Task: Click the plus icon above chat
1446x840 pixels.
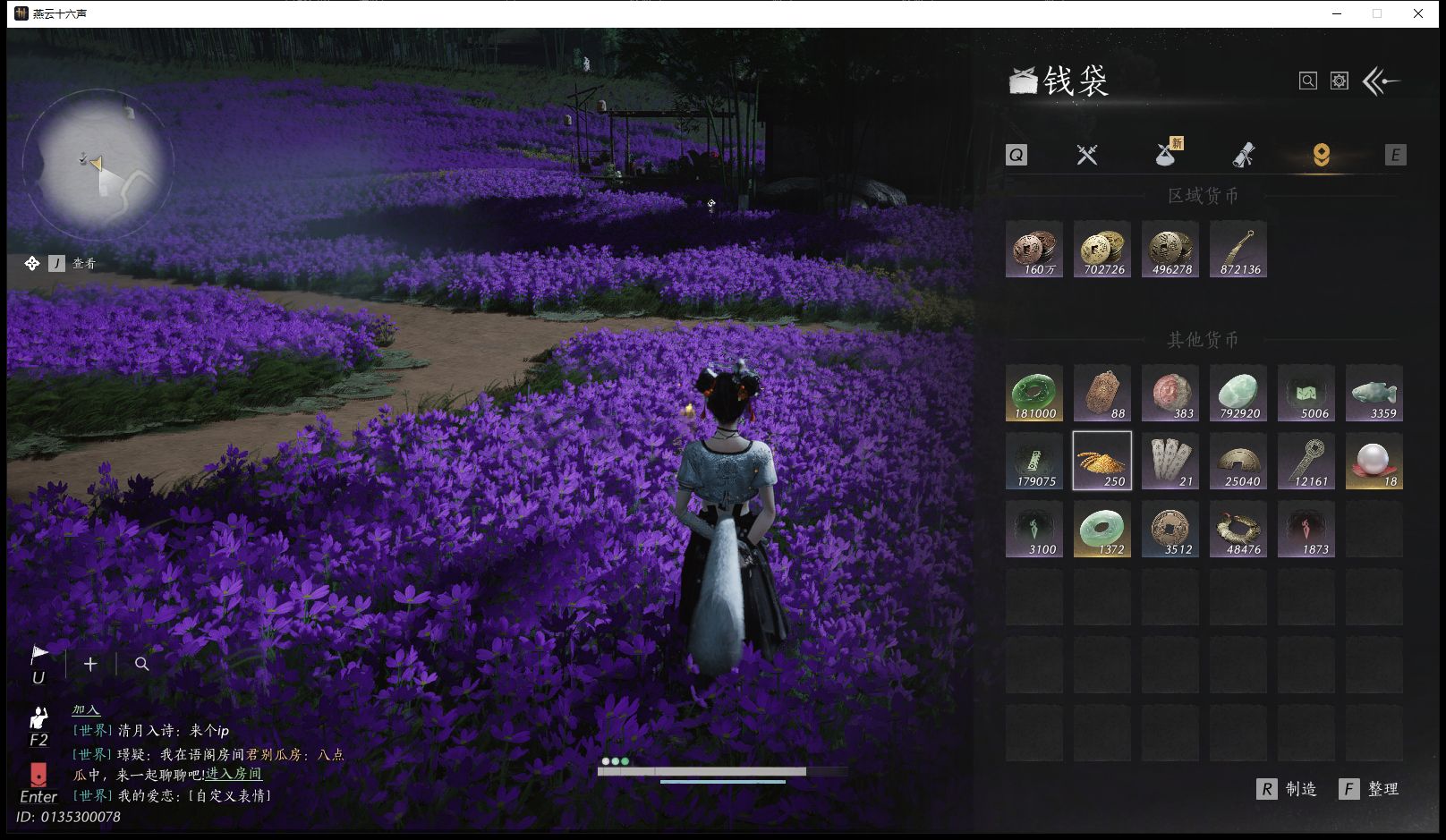Action: [89, 664]
